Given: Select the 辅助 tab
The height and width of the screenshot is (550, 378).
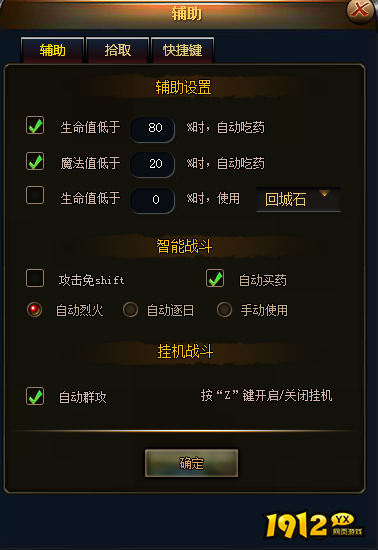Looking at the screenshot, I should pyautogui.click(x=52, y=50).
